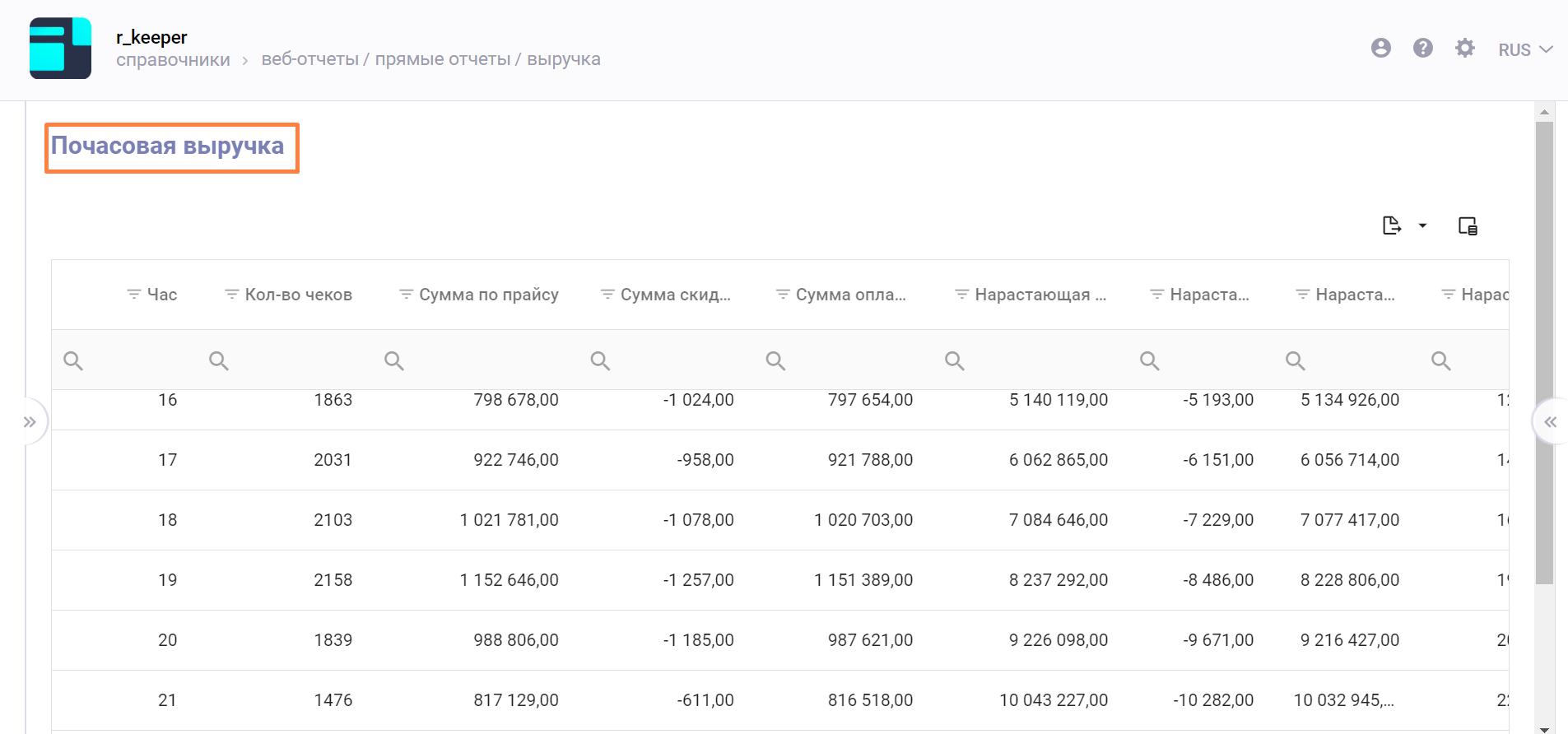Open the settings gear icon
This screenshot has height=734, width=1568.
(x=1464, y=49)
